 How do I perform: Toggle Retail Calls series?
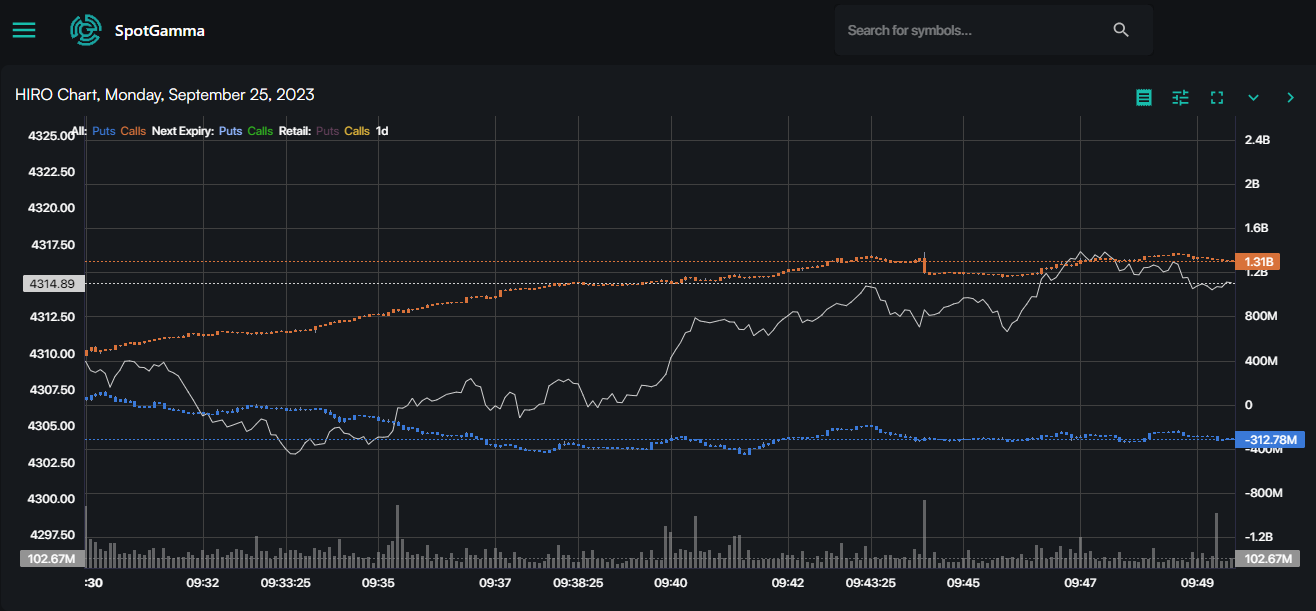point(357,131)
